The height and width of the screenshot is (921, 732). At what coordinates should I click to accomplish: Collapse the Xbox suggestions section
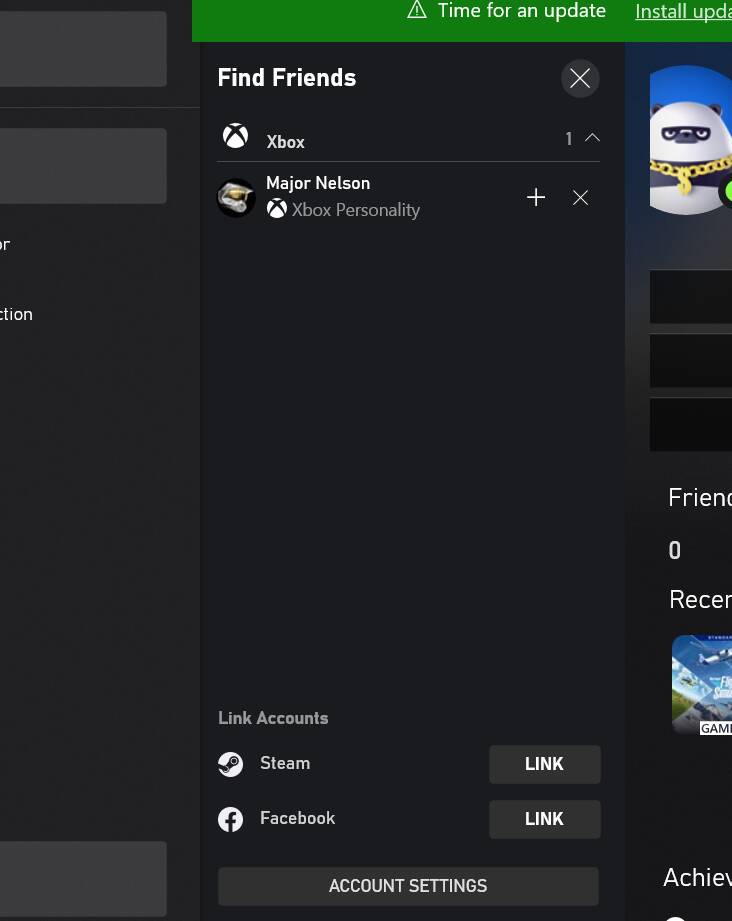(x=592, y=137)
